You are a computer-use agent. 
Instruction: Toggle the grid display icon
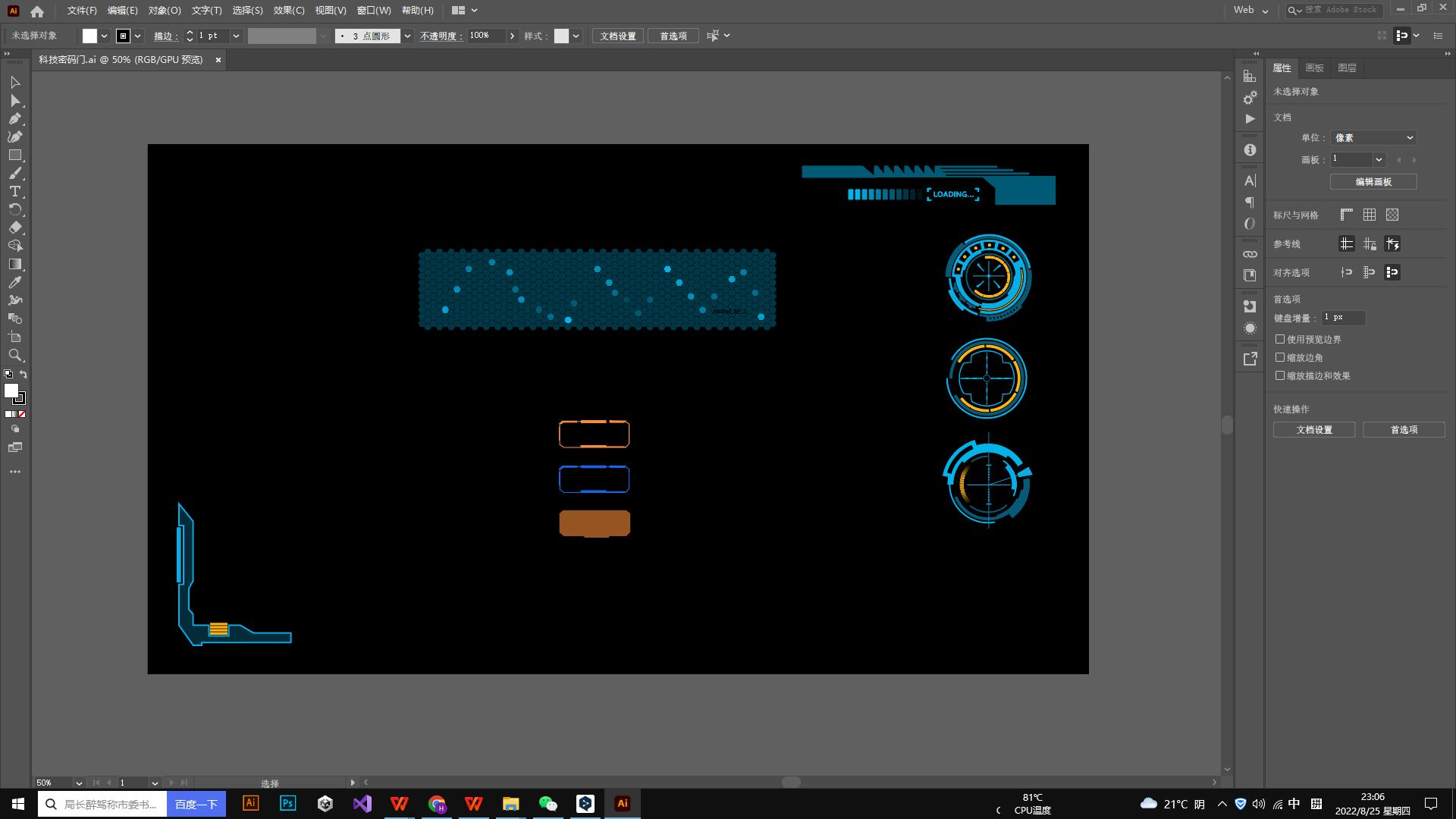pyautogui.click(x=1370, y=215)
